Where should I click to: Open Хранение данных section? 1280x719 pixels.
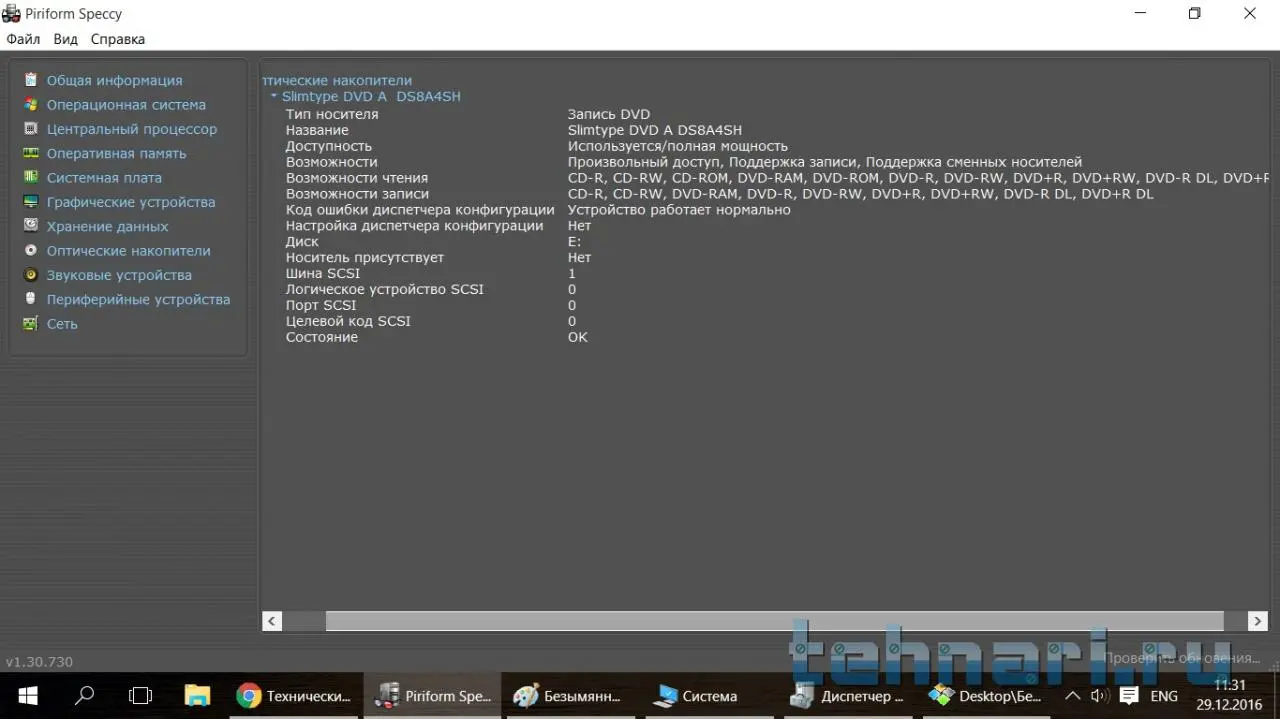107,226
